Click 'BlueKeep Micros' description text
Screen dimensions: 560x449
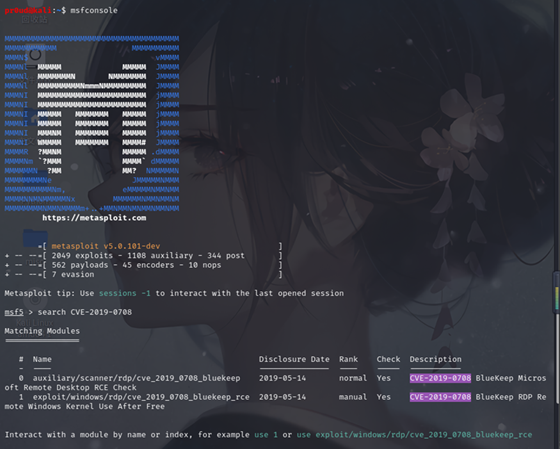(x=511, y=378)
